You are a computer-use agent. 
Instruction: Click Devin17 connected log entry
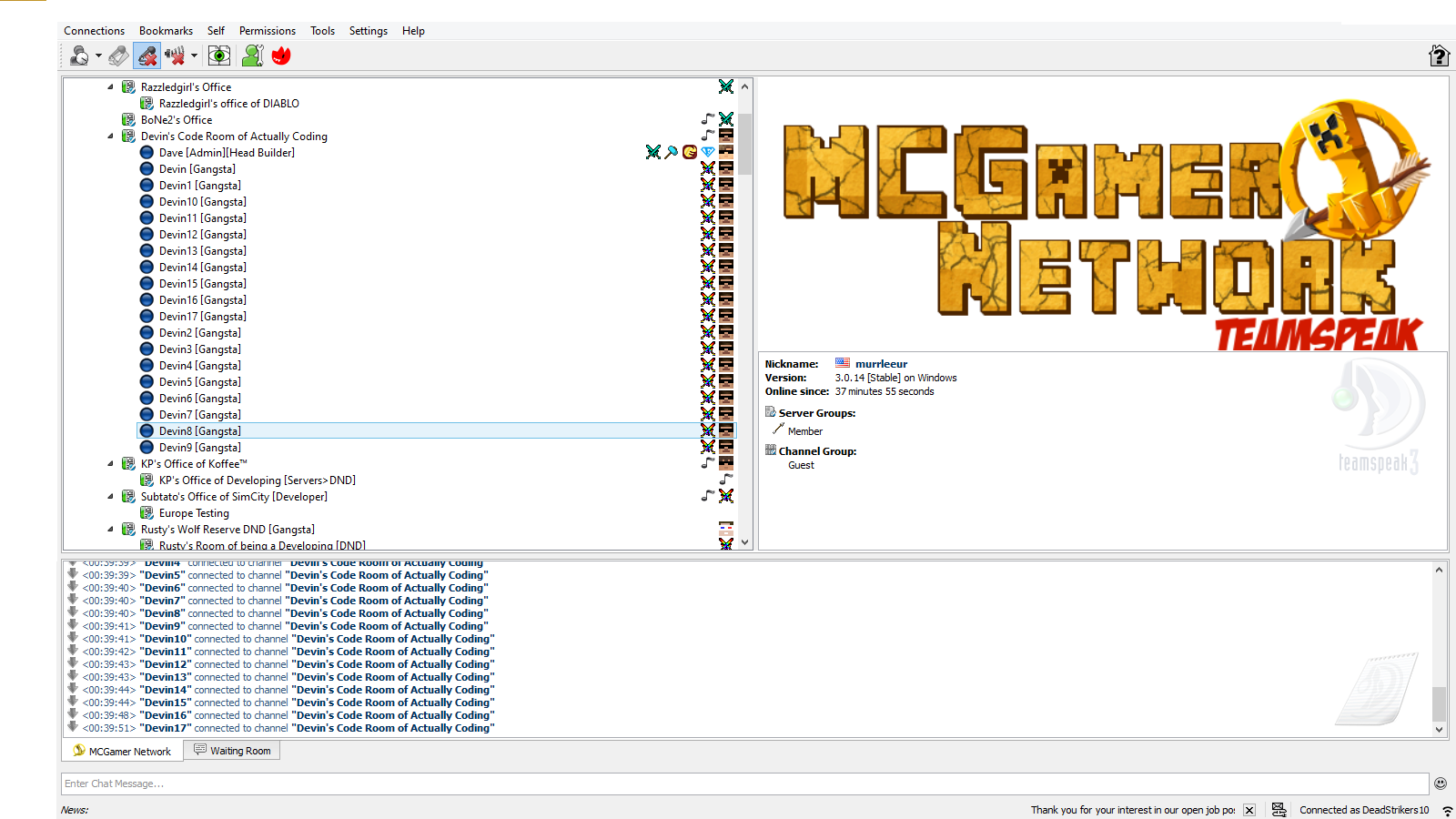(x=288, y=728)
